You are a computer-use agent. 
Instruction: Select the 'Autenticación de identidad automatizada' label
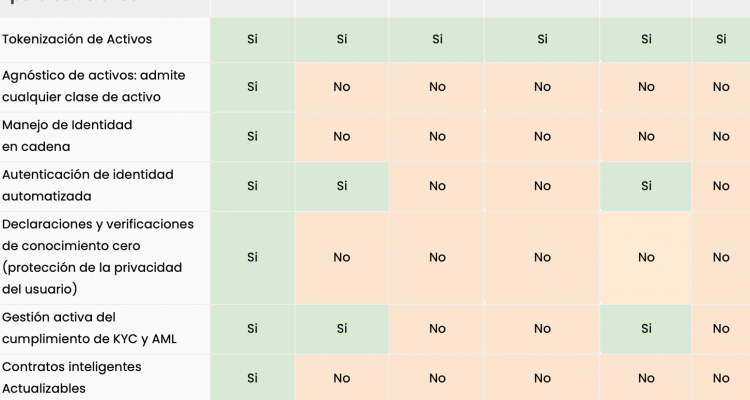pyautogui.click(x=88, y=185)
